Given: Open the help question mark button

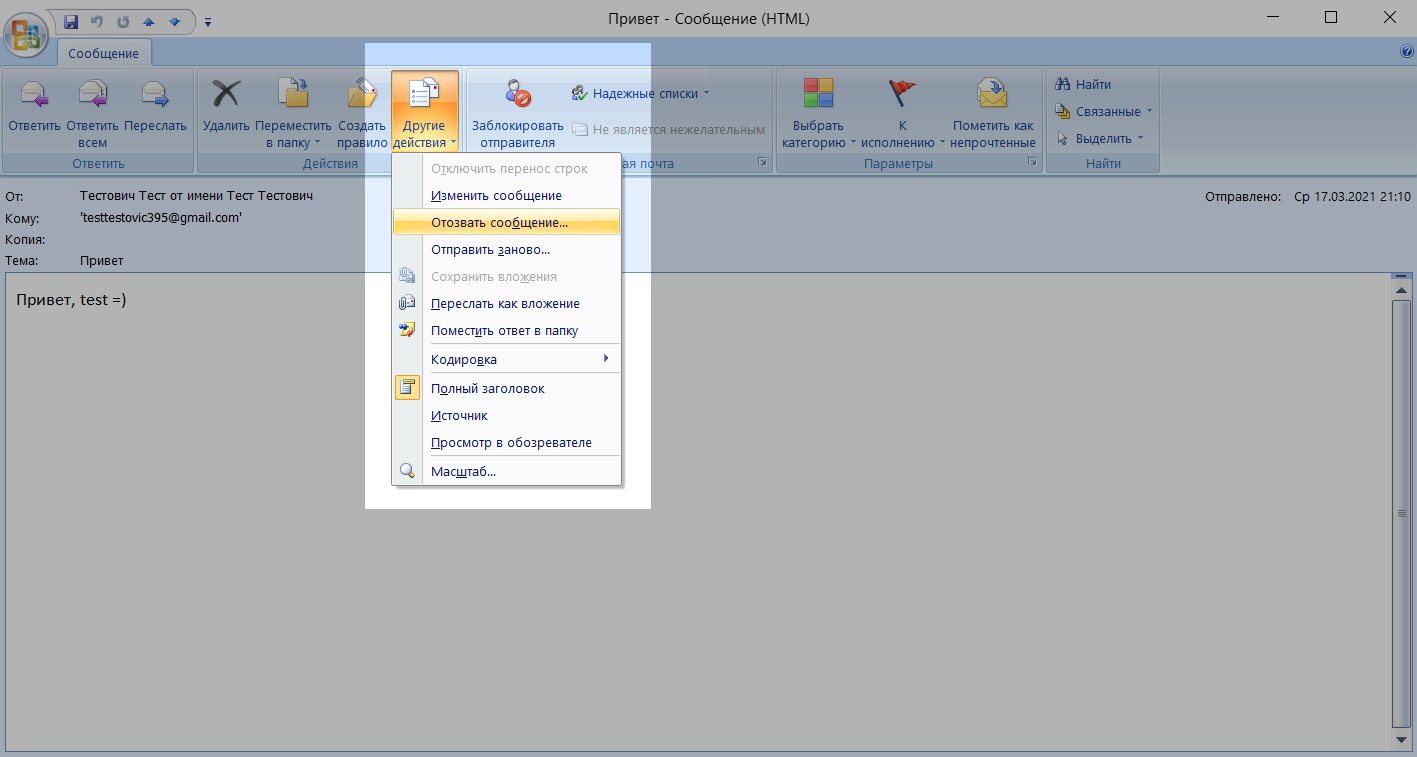Looking at the screenshot, I should [1407, 51].
